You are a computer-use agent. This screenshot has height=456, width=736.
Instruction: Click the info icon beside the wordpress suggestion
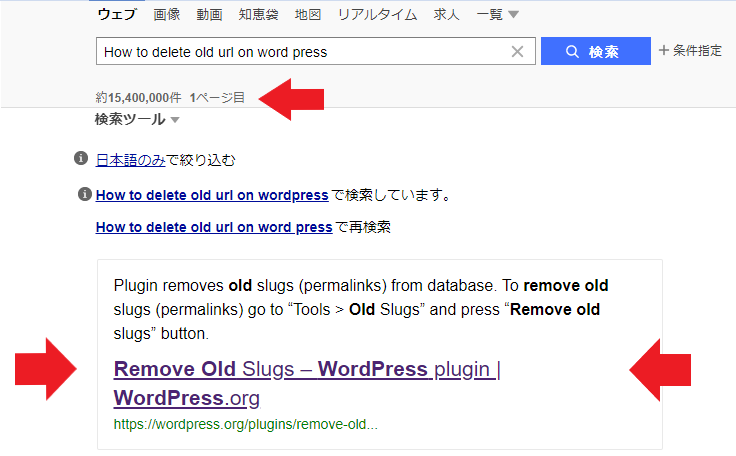pyautogui.click(x=84, y=193)
